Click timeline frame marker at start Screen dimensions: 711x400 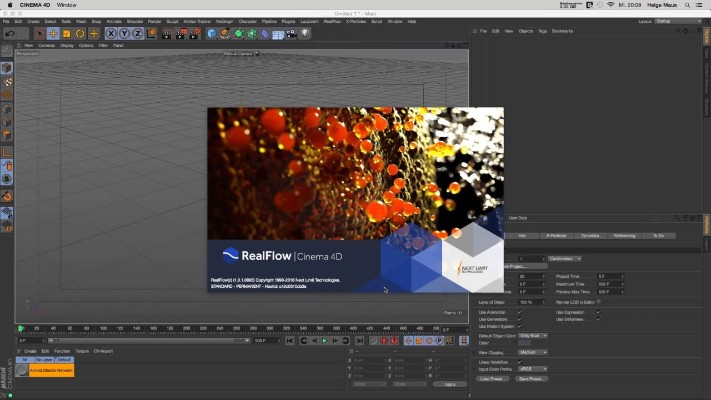point(21,328)
